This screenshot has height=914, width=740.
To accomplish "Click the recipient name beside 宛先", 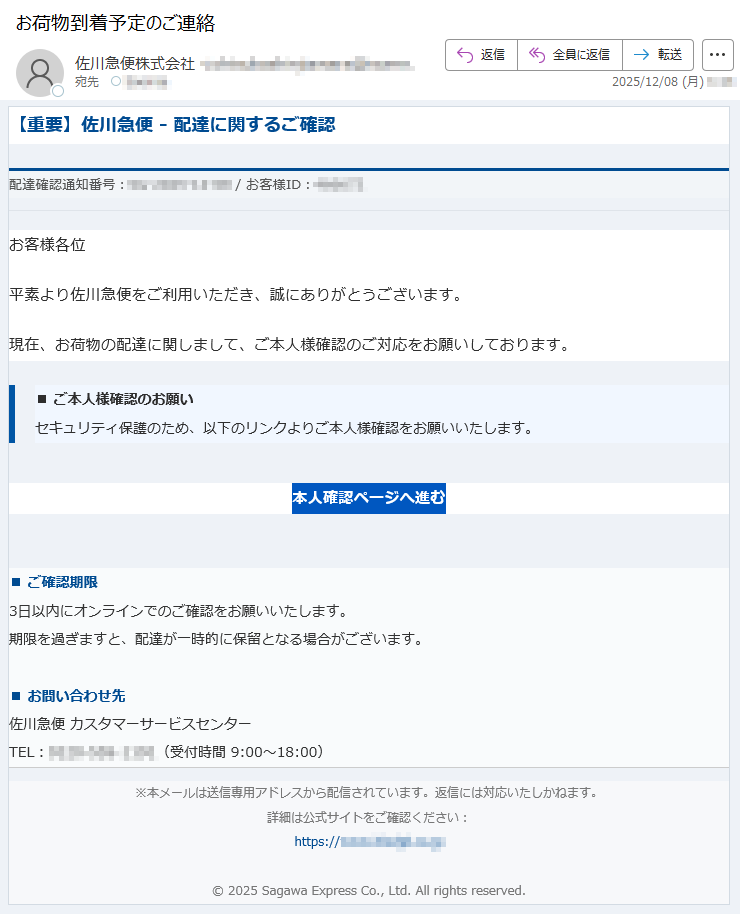I will coord(146,81).
